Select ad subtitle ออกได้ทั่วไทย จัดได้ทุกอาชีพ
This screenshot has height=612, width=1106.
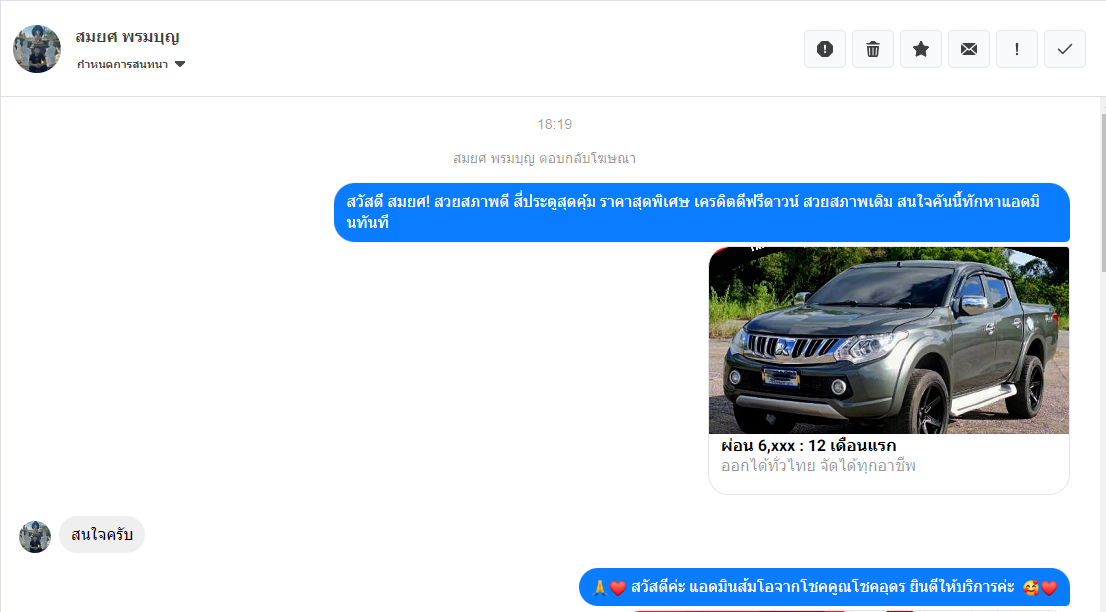point(818,466)
